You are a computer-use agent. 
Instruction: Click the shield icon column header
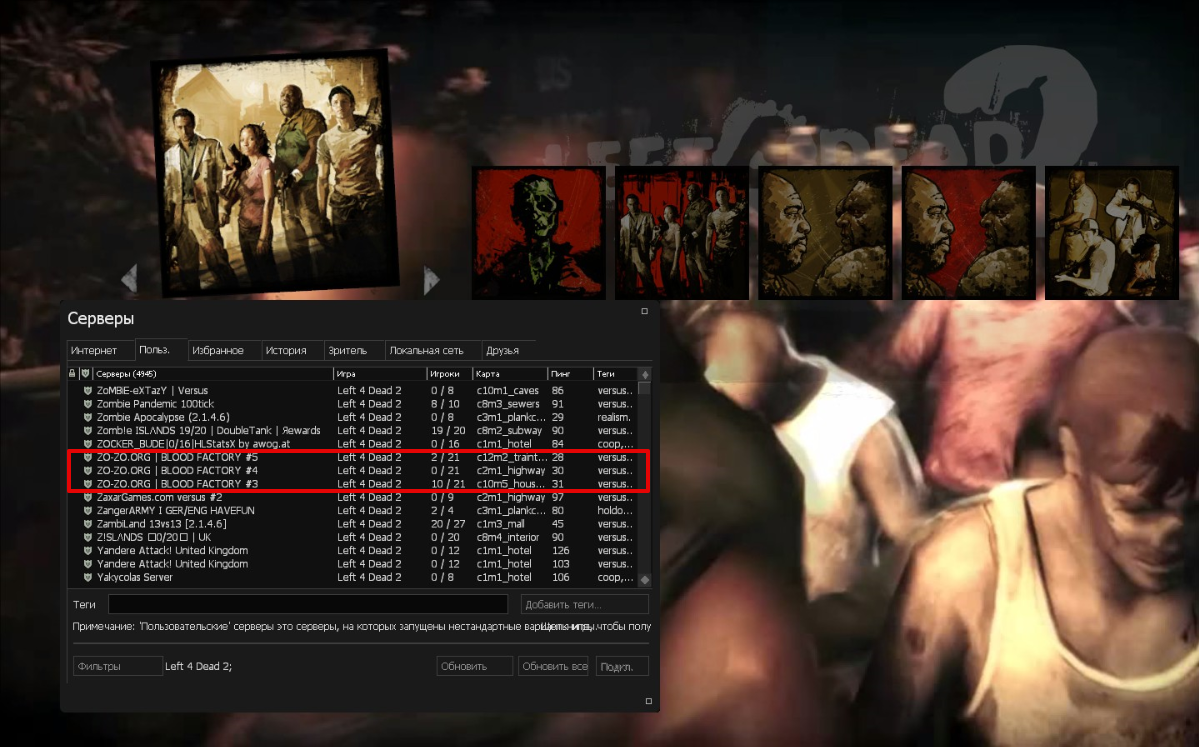(85, 373)
